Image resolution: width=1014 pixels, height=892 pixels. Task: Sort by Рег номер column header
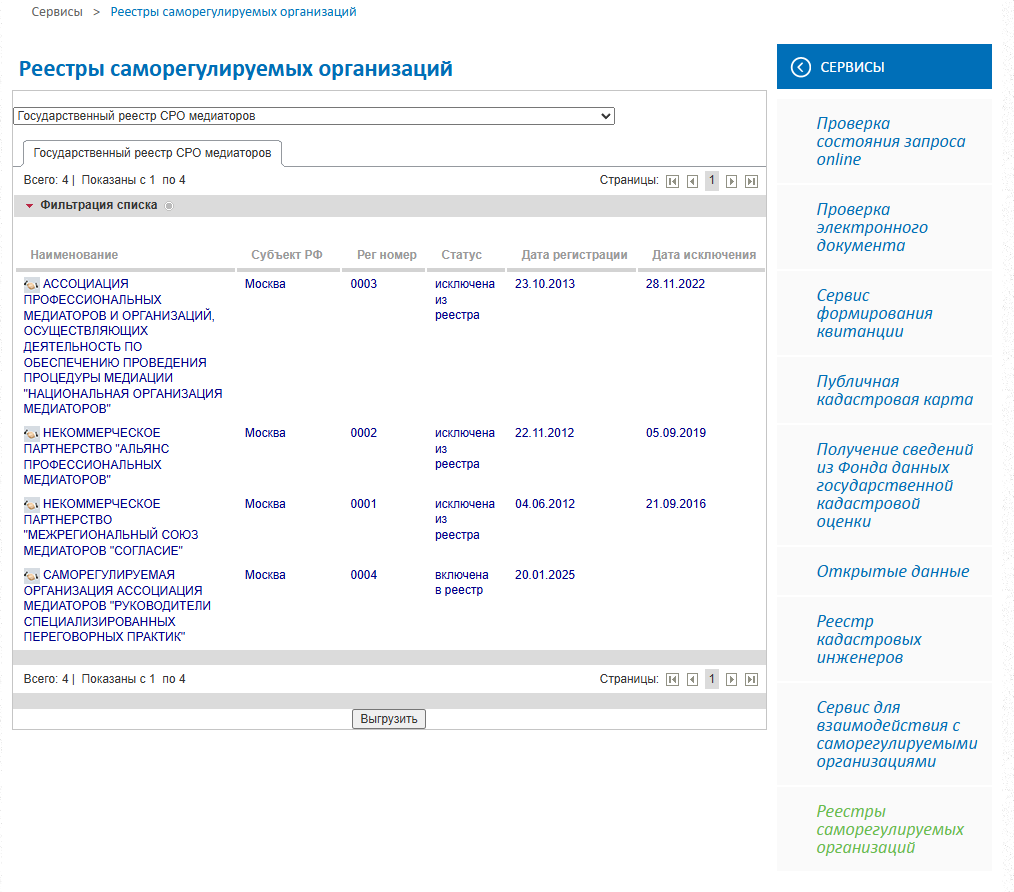click(387, 255)
